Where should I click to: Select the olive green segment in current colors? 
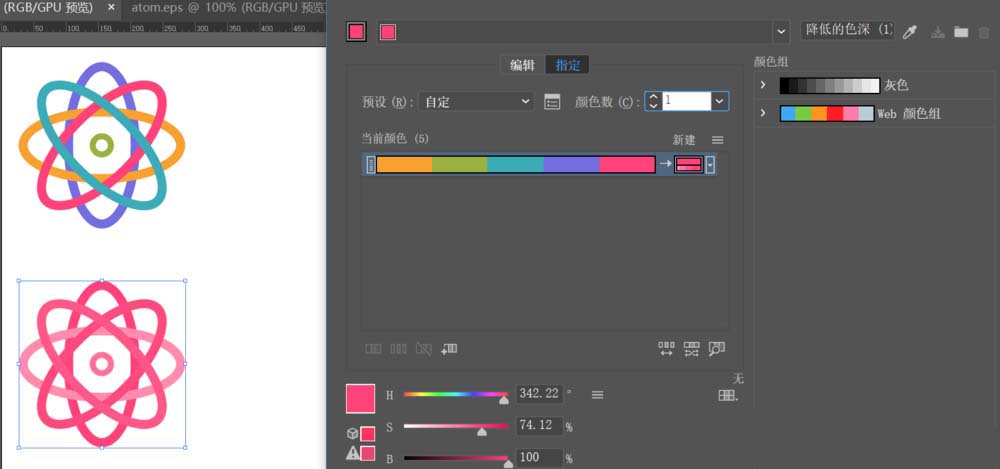click(460, 165)
